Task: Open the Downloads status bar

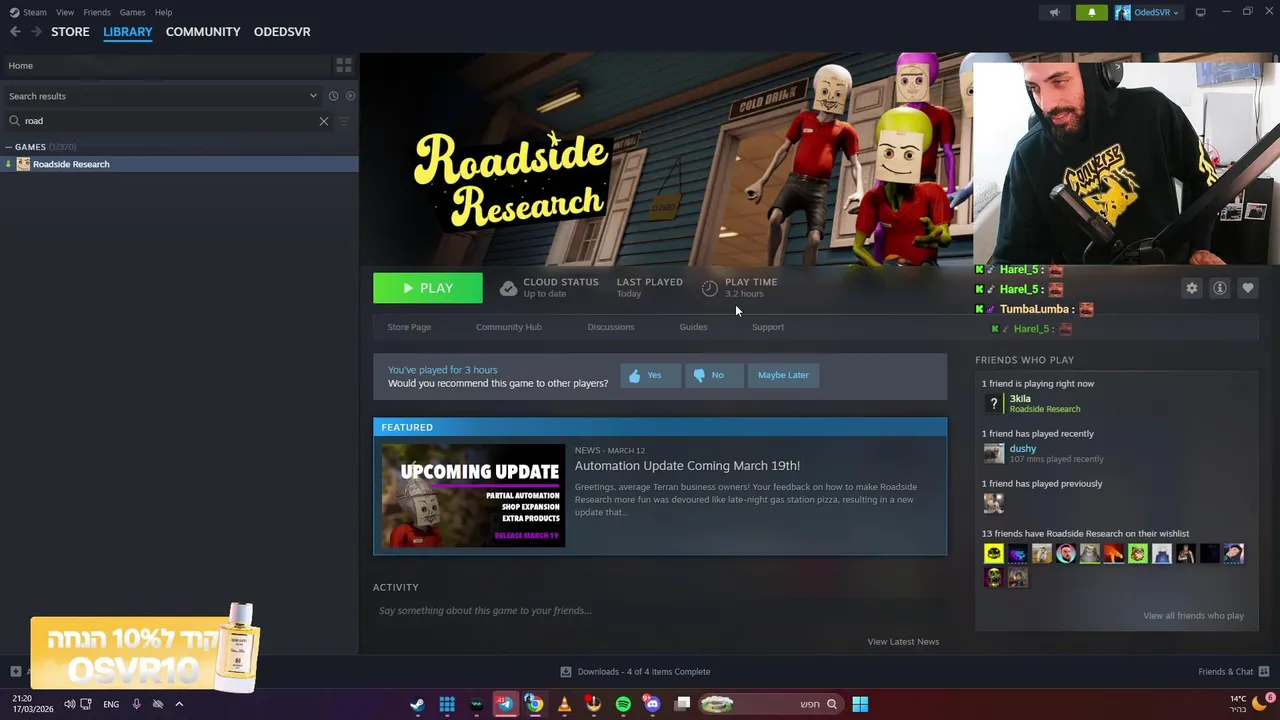Action: click(635, 672)
